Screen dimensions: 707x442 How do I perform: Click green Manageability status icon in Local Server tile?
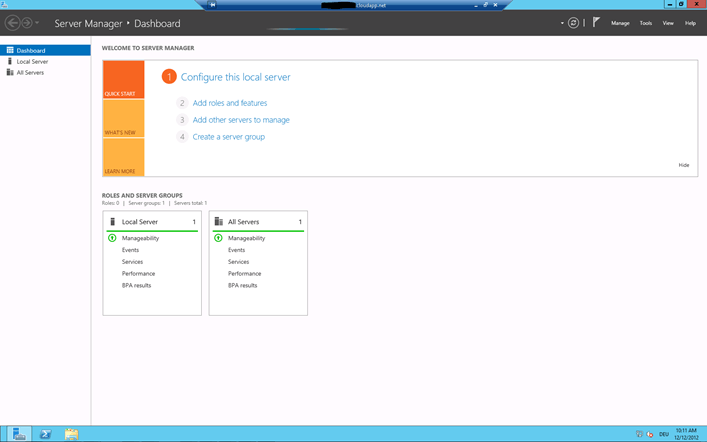112,238
